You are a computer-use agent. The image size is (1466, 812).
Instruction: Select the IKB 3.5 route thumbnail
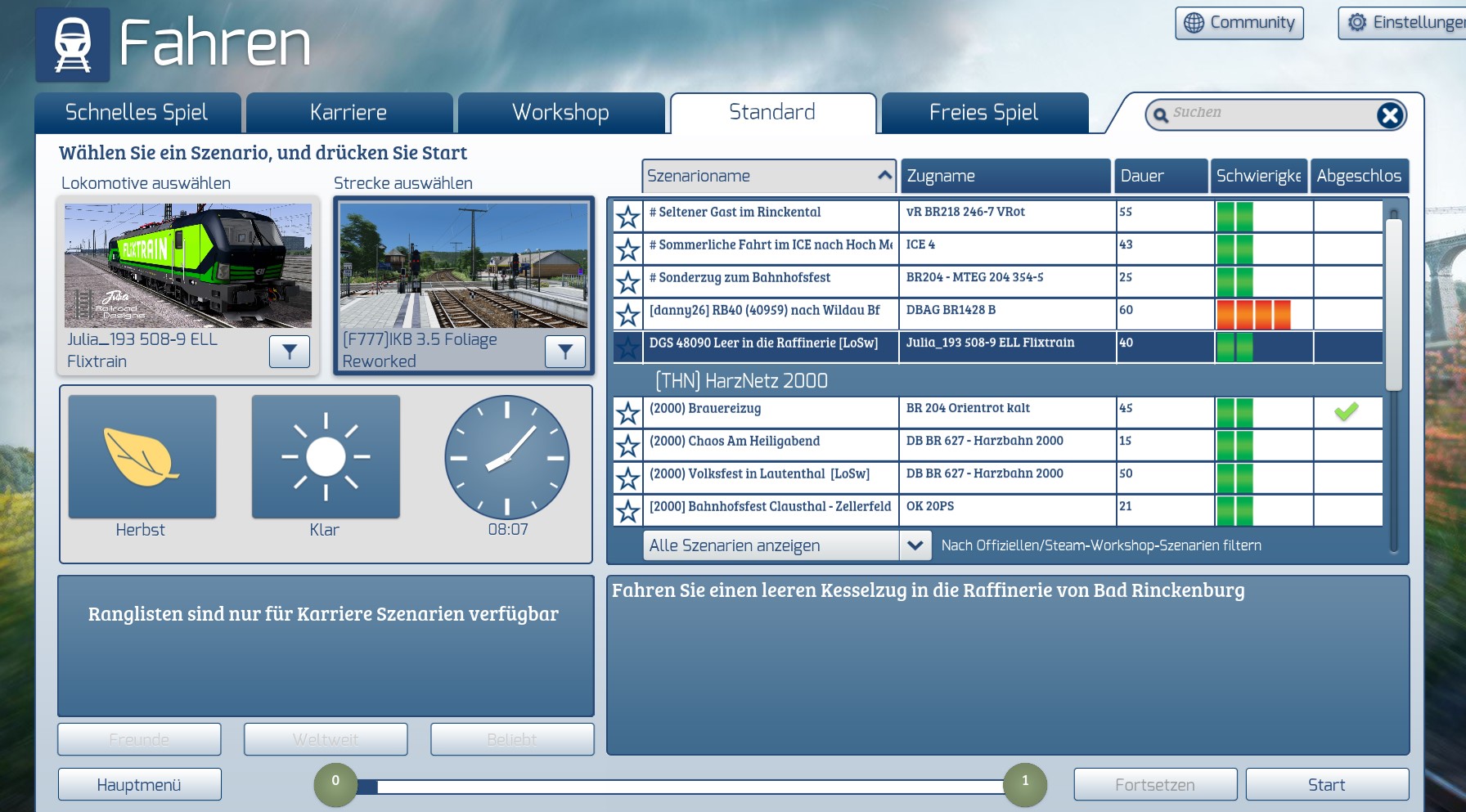click(x=464, y=266)
